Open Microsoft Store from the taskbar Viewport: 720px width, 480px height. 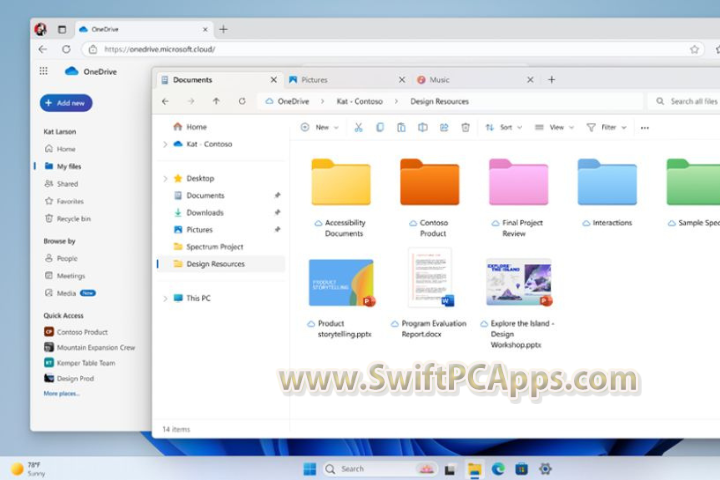521,469
